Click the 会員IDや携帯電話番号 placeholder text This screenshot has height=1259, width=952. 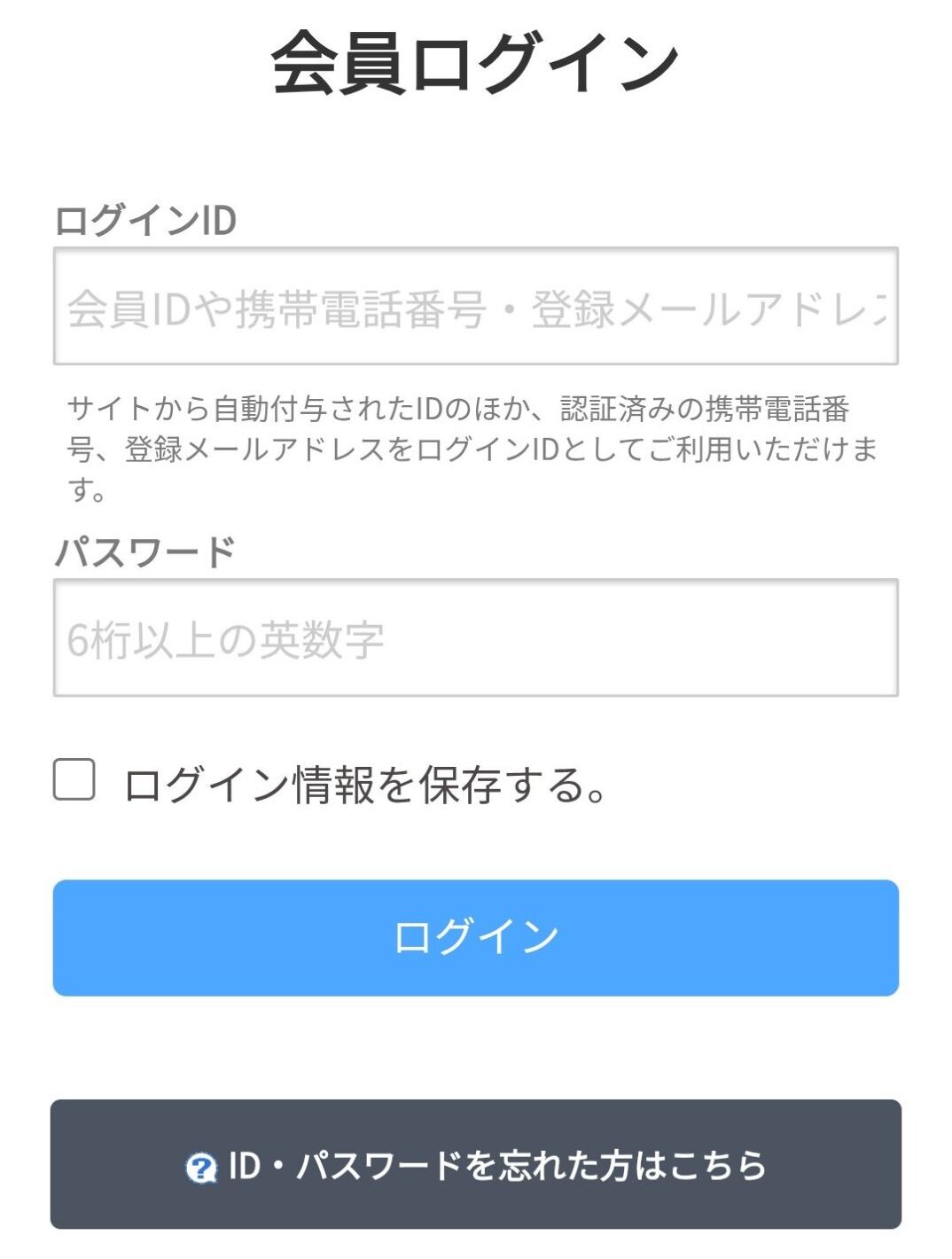[277, 309]
